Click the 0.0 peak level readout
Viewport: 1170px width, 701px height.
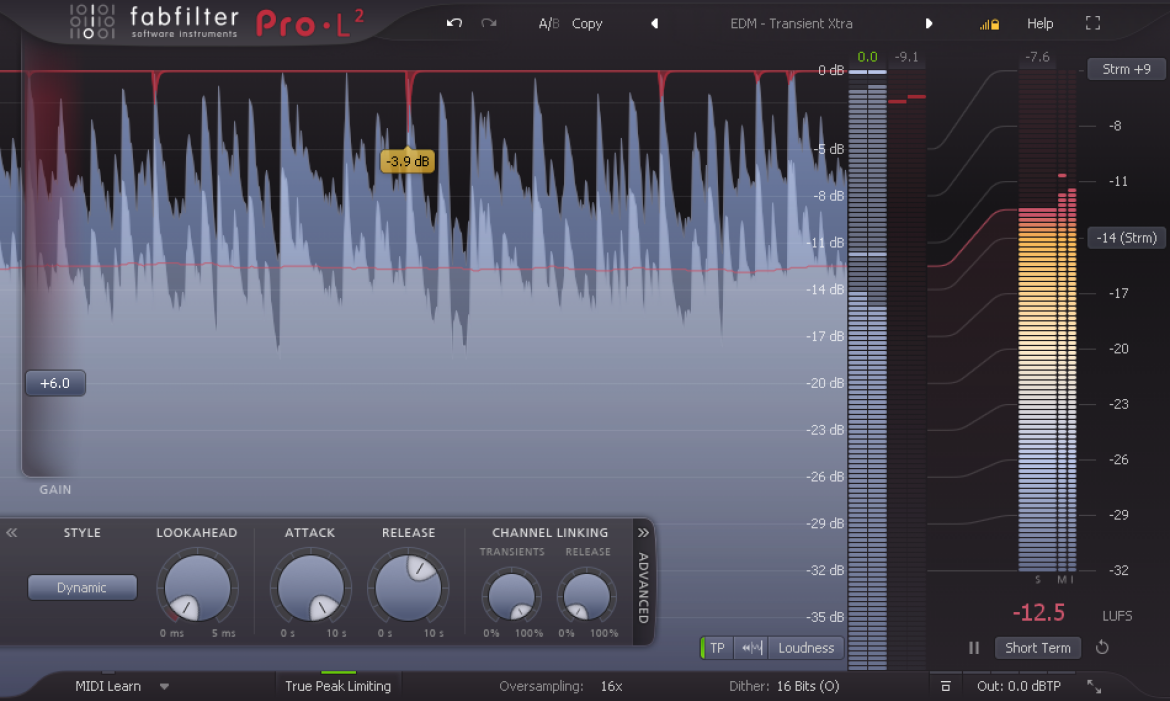[x=867, y=57]
